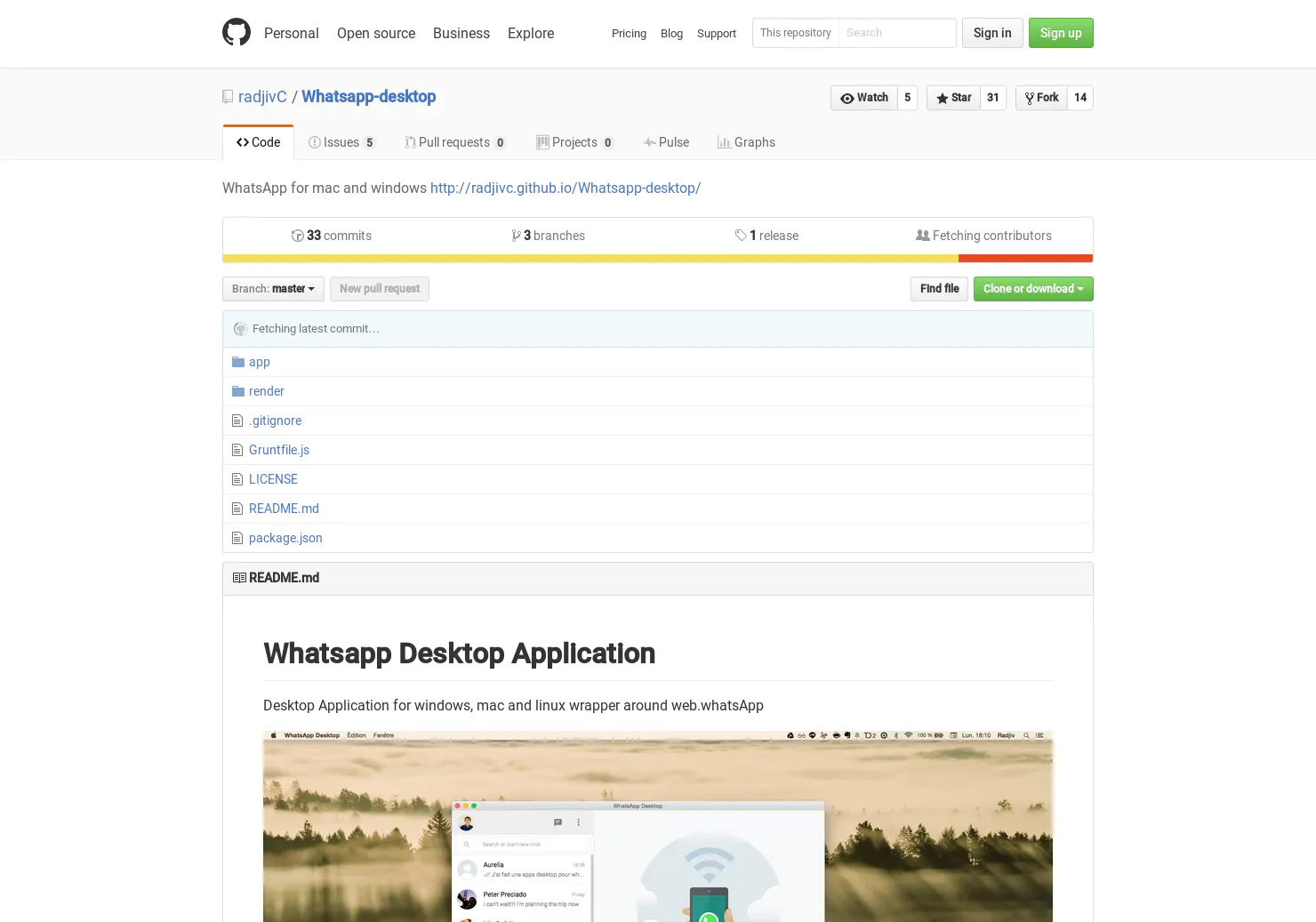The width and height of the screenshot is (1316, 922).
Task: Focus the Search input field
Action: click(897, 33)
